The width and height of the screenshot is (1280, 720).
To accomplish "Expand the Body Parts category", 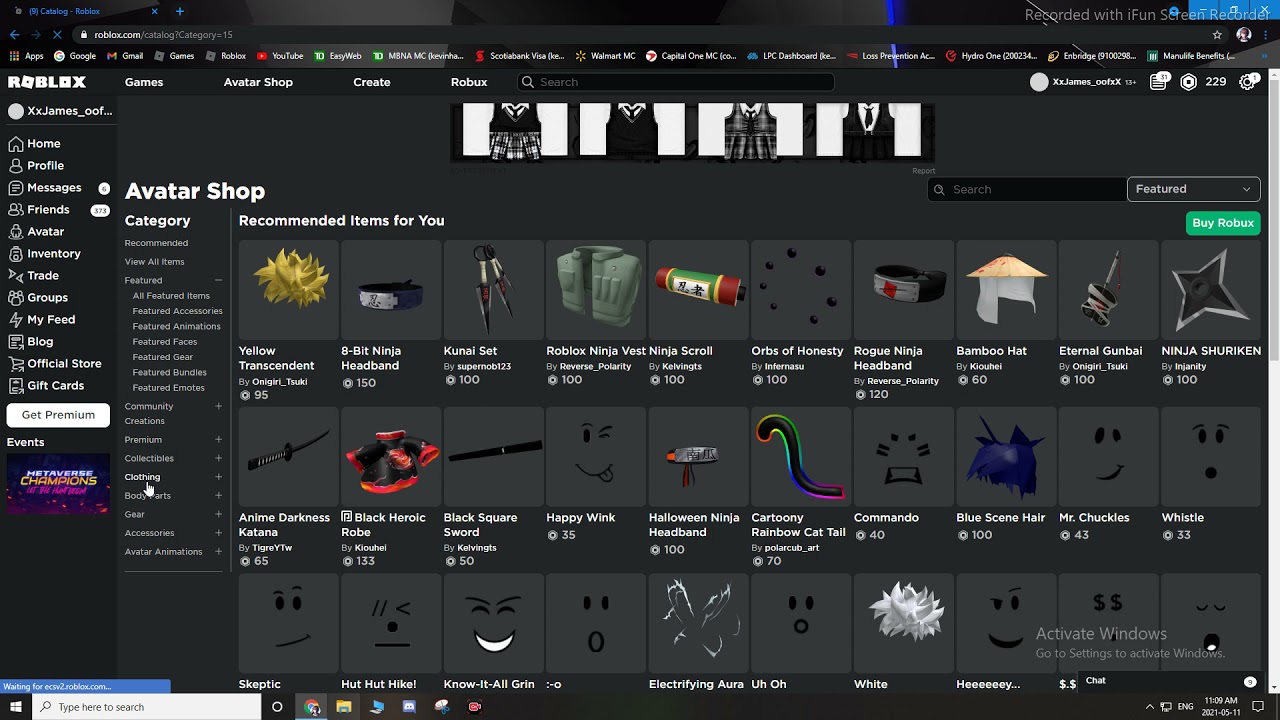I will tap(218, 496).
